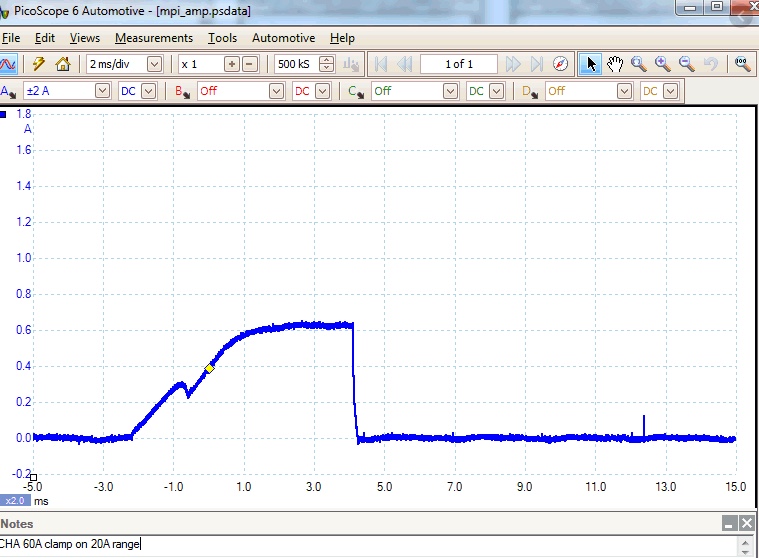Click the x 1 zoom factor field

(x=200, y=64)
